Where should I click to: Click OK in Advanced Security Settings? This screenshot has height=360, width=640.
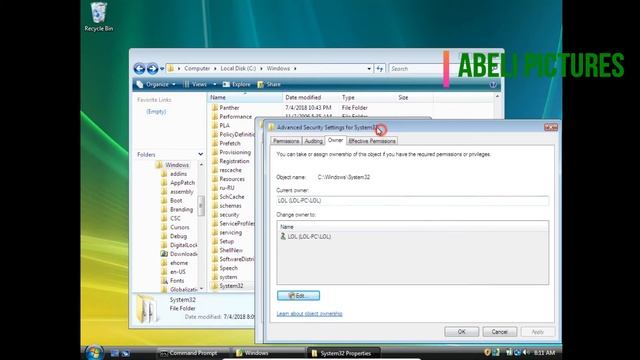tap(461, 332)
